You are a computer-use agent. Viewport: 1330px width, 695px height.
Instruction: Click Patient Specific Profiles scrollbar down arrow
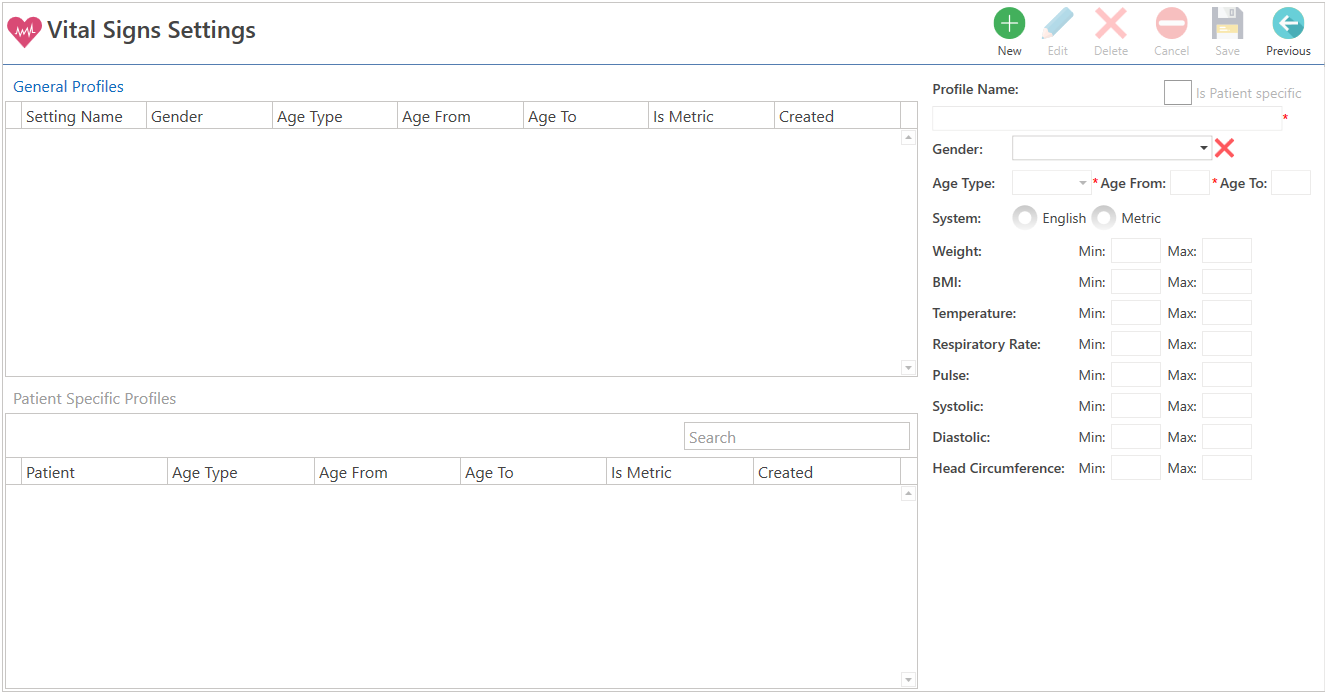[x=908, y=680]
